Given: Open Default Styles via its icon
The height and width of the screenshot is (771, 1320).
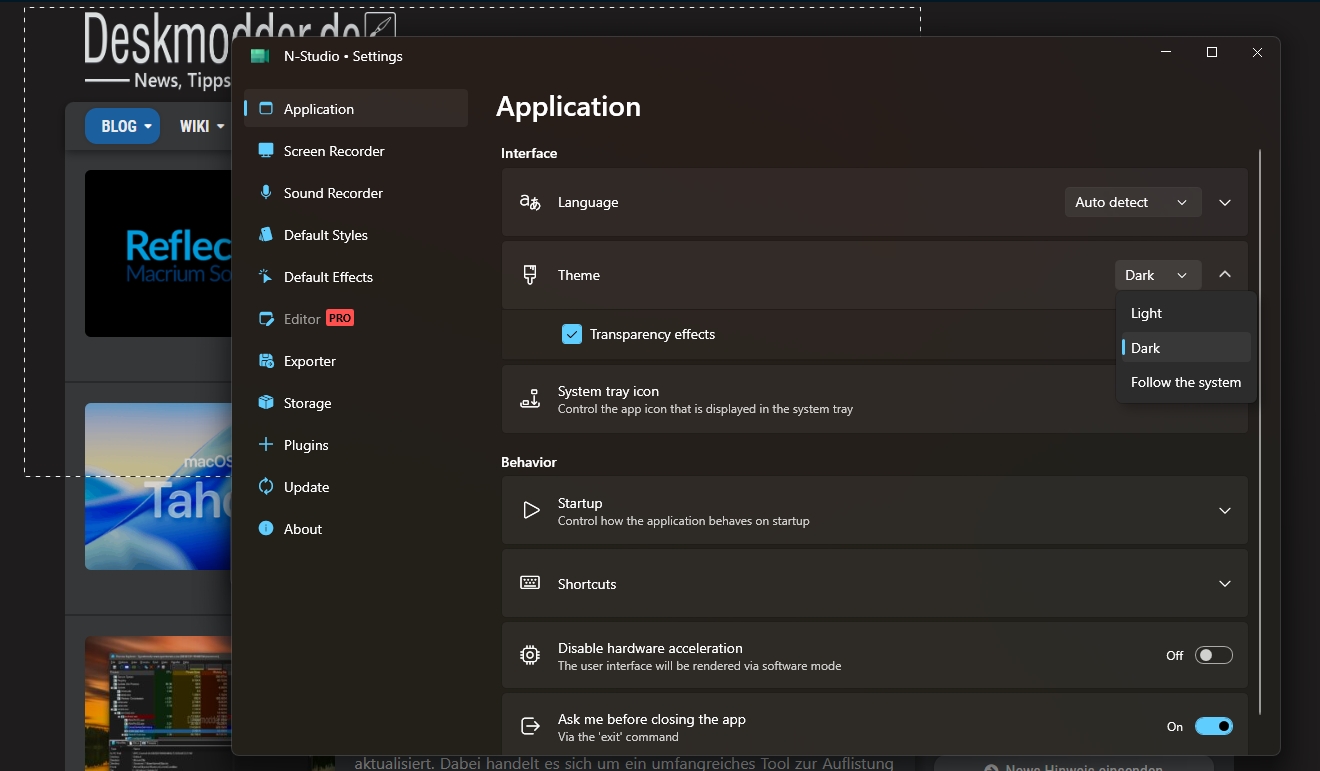Looking at the screenshot, I should pyautogui.click(x=266, y=235).
